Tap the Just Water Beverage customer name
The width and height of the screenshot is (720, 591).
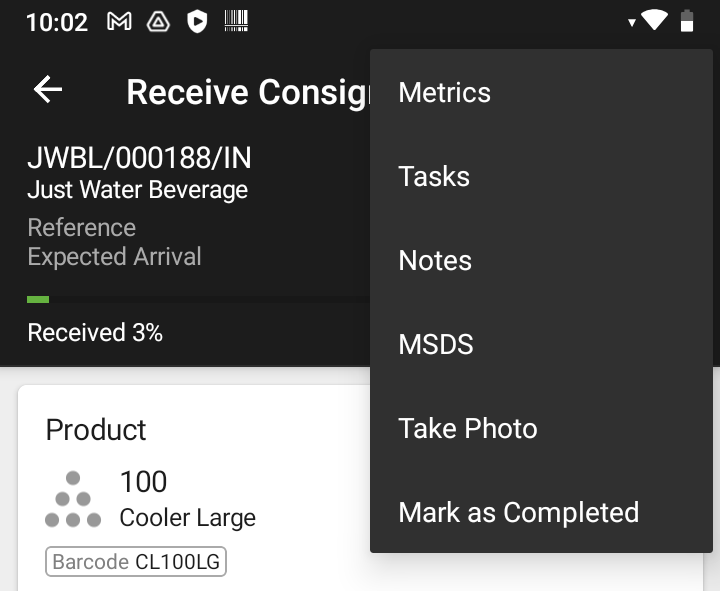pyautogui.click(x=138, y=190)
